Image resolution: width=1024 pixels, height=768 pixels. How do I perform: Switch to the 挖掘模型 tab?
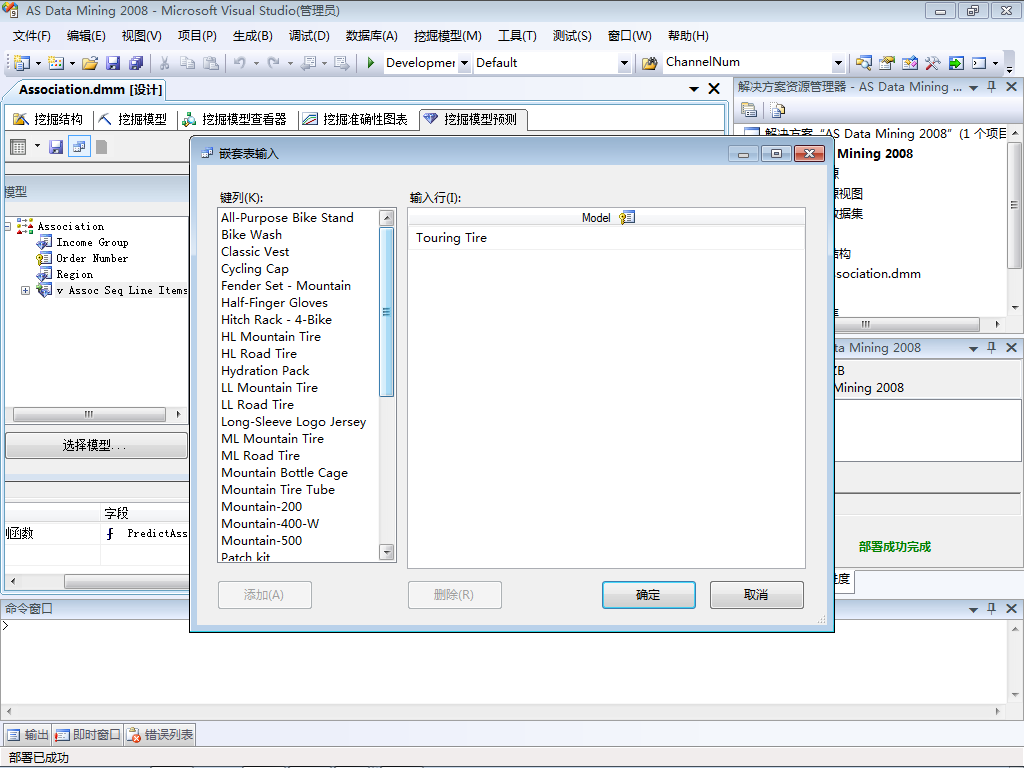[x=133, y=119]
